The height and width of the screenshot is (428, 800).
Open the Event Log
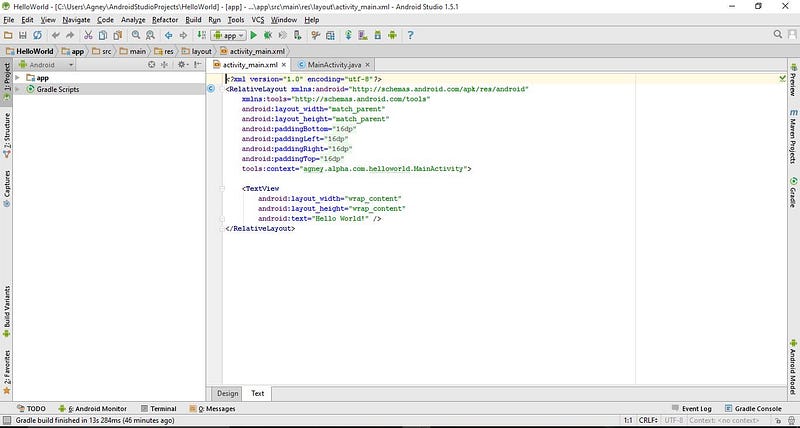pos(691,409)
